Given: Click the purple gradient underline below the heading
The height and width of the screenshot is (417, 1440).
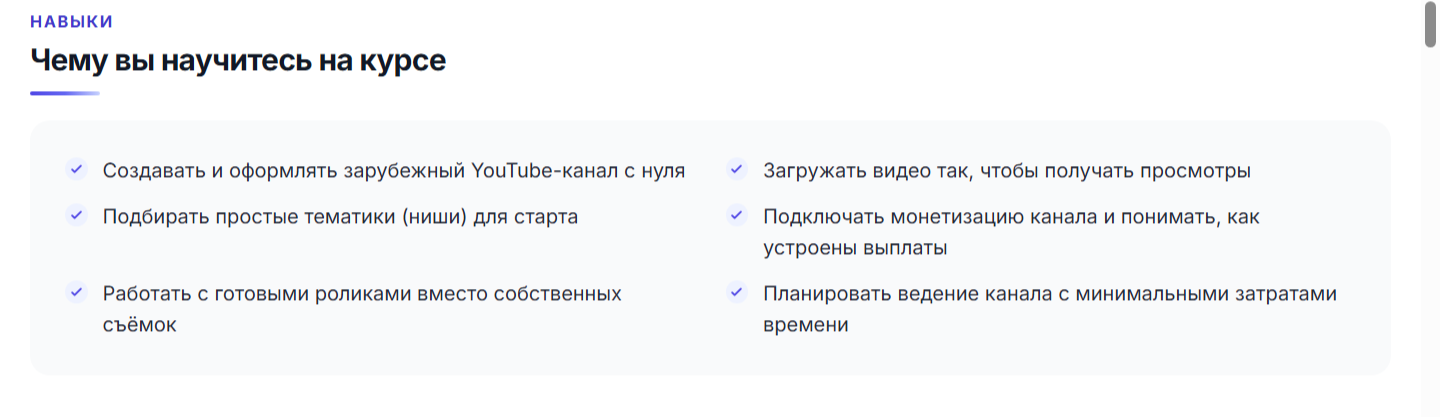Looking at the screenshot, I should [65, 93].
